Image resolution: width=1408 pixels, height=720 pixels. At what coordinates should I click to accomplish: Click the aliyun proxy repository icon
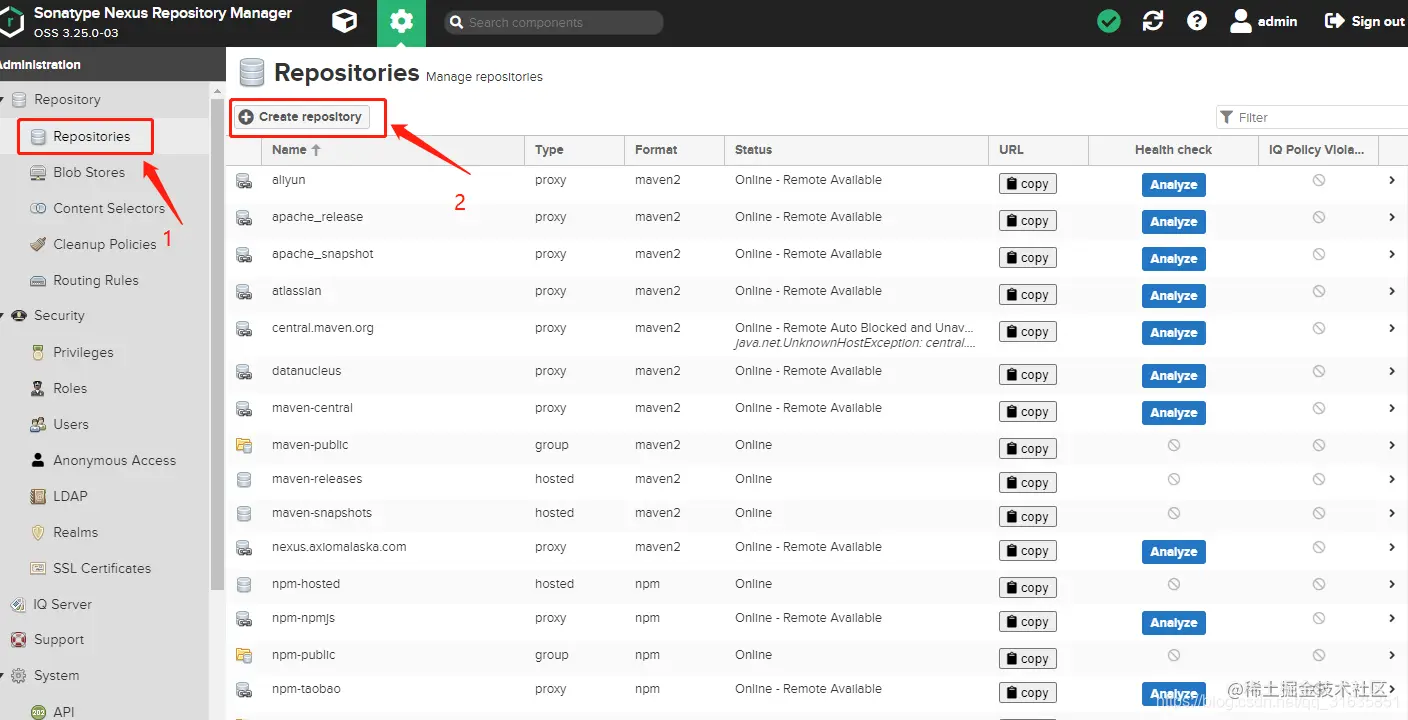click(244, 181)
